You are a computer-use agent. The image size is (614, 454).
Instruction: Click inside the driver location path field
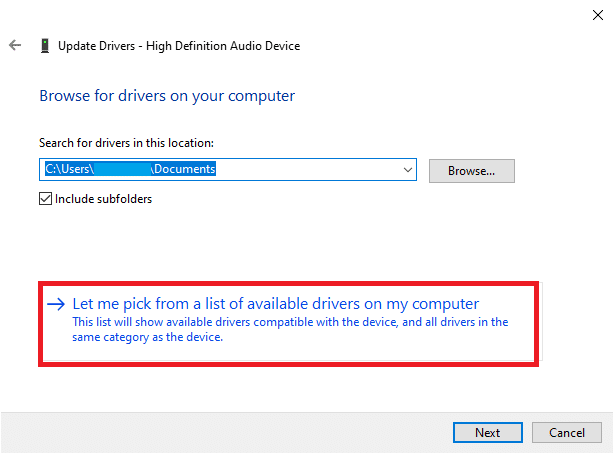tap(300, 170)
